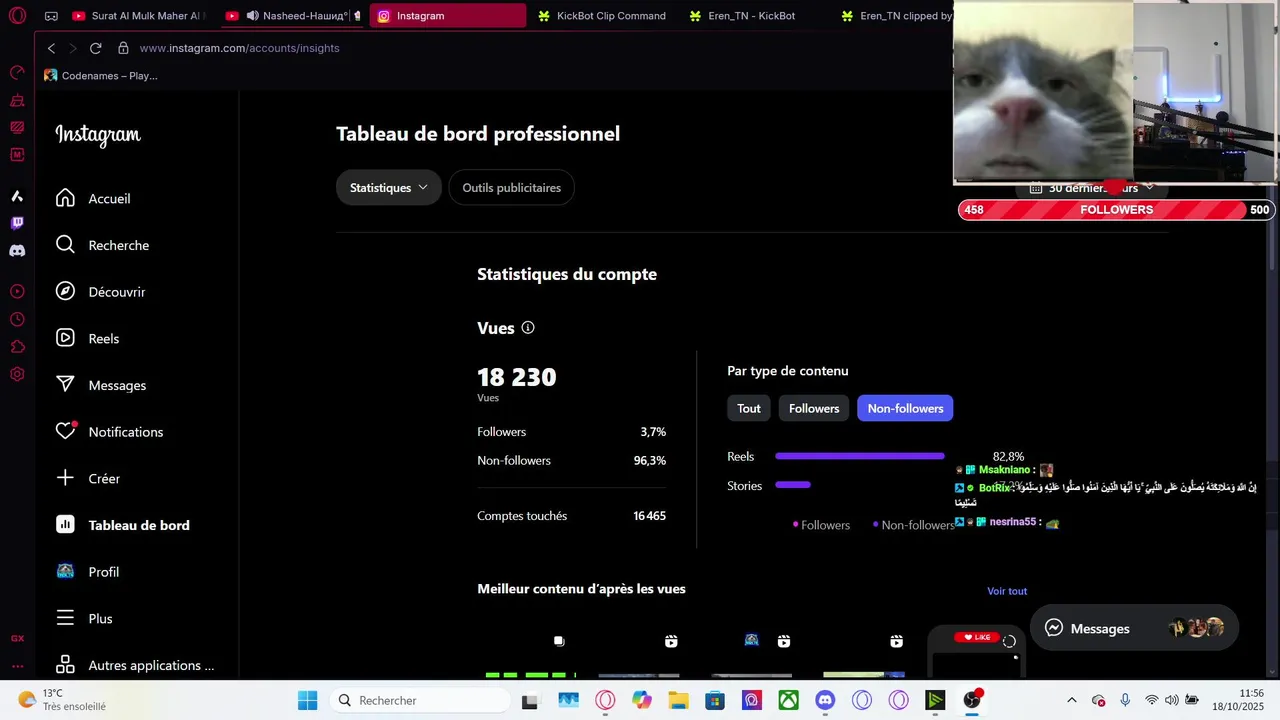Image resolution: width=1280 pixels, height=720 pixels.
Task: Open the Découvrir compass icon
Action: (x=65, y=291)
